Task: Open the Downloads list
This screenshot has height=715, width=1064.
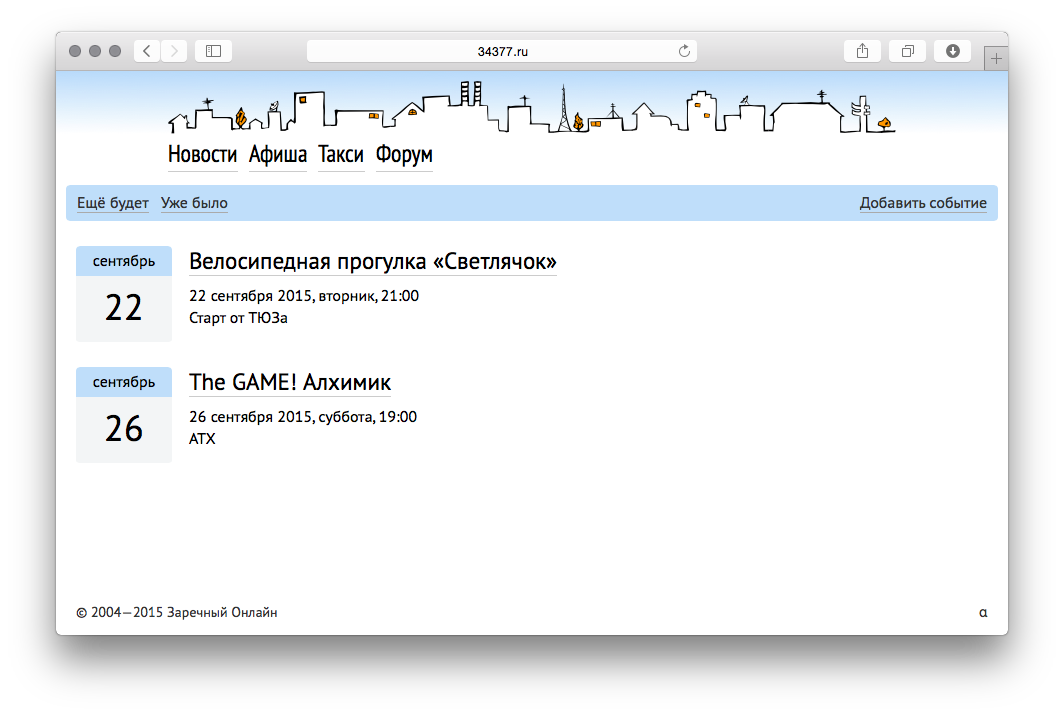Action: pyautogui.click(x=952, y=51)
